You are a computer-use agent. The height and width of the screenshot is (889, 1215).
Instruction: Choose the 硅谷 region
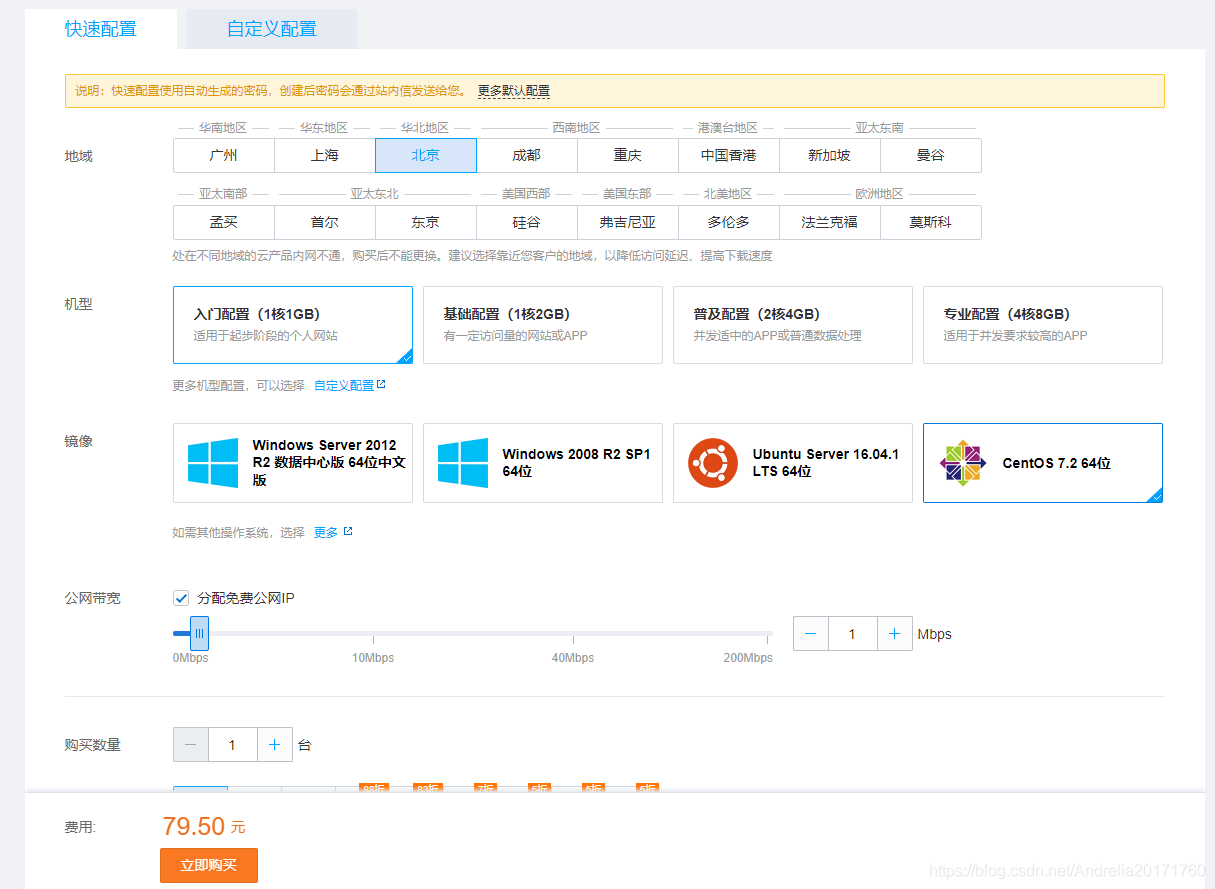pos(527,223)
